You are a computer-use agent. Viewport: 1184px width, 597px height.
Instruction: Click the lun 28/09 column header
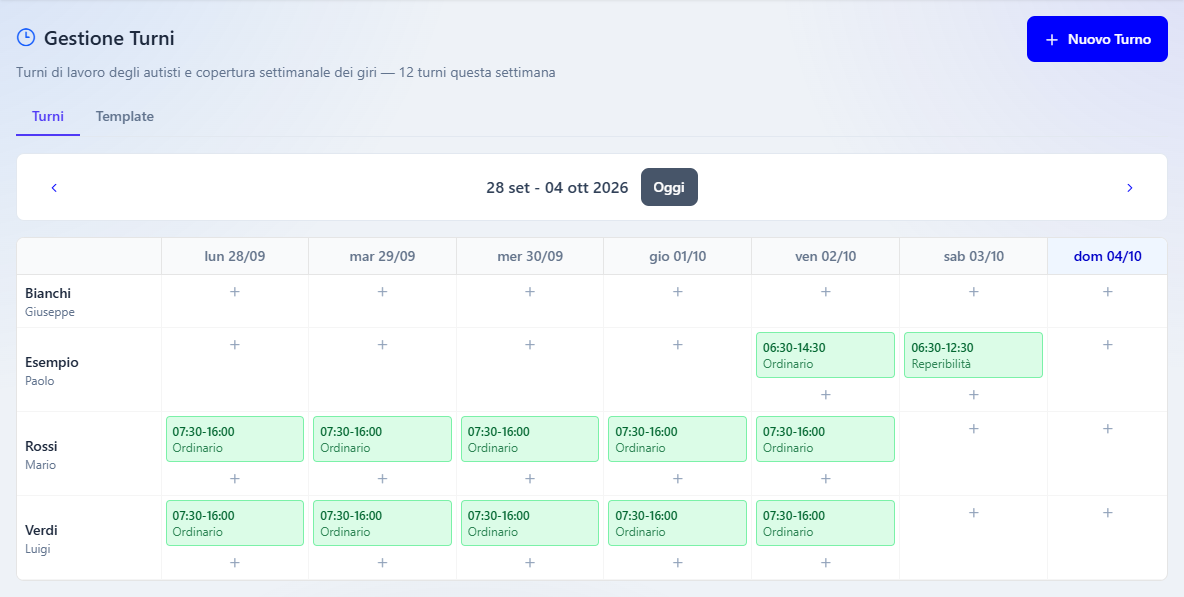click(x=235, y=257)
